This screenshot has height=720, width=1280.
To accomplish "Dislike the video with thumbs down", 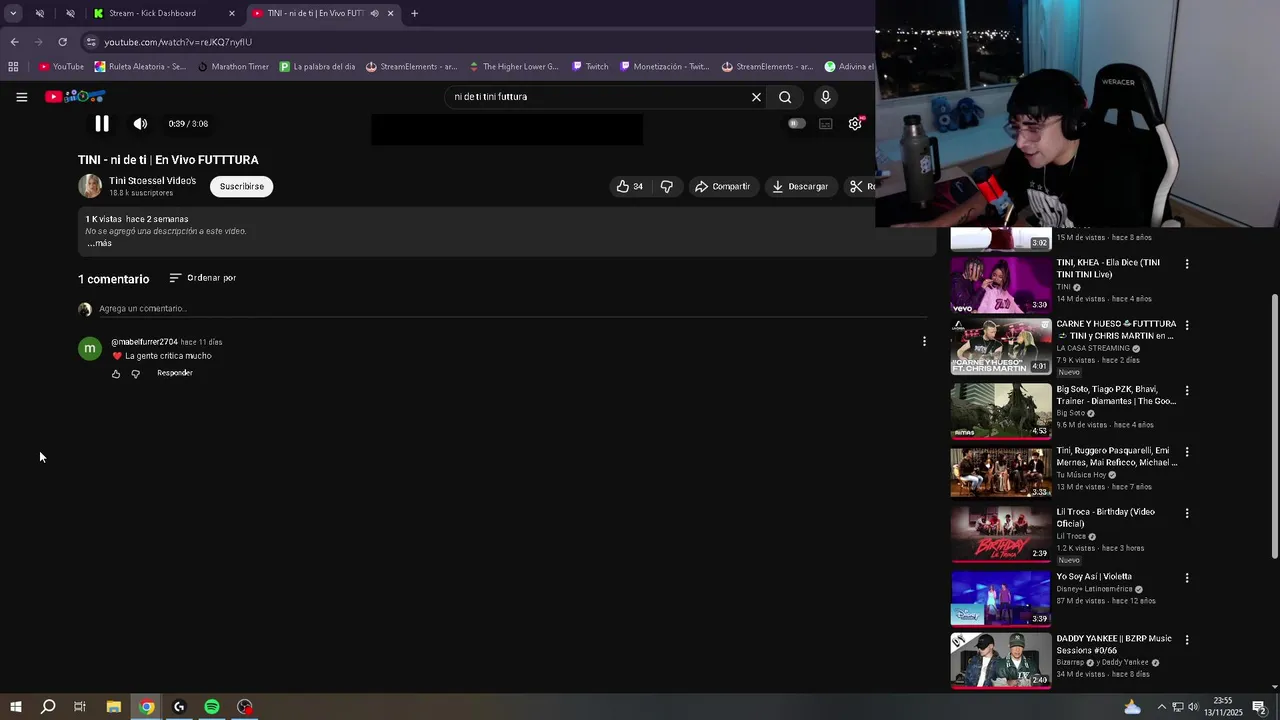I will click(x=666, y=186).
